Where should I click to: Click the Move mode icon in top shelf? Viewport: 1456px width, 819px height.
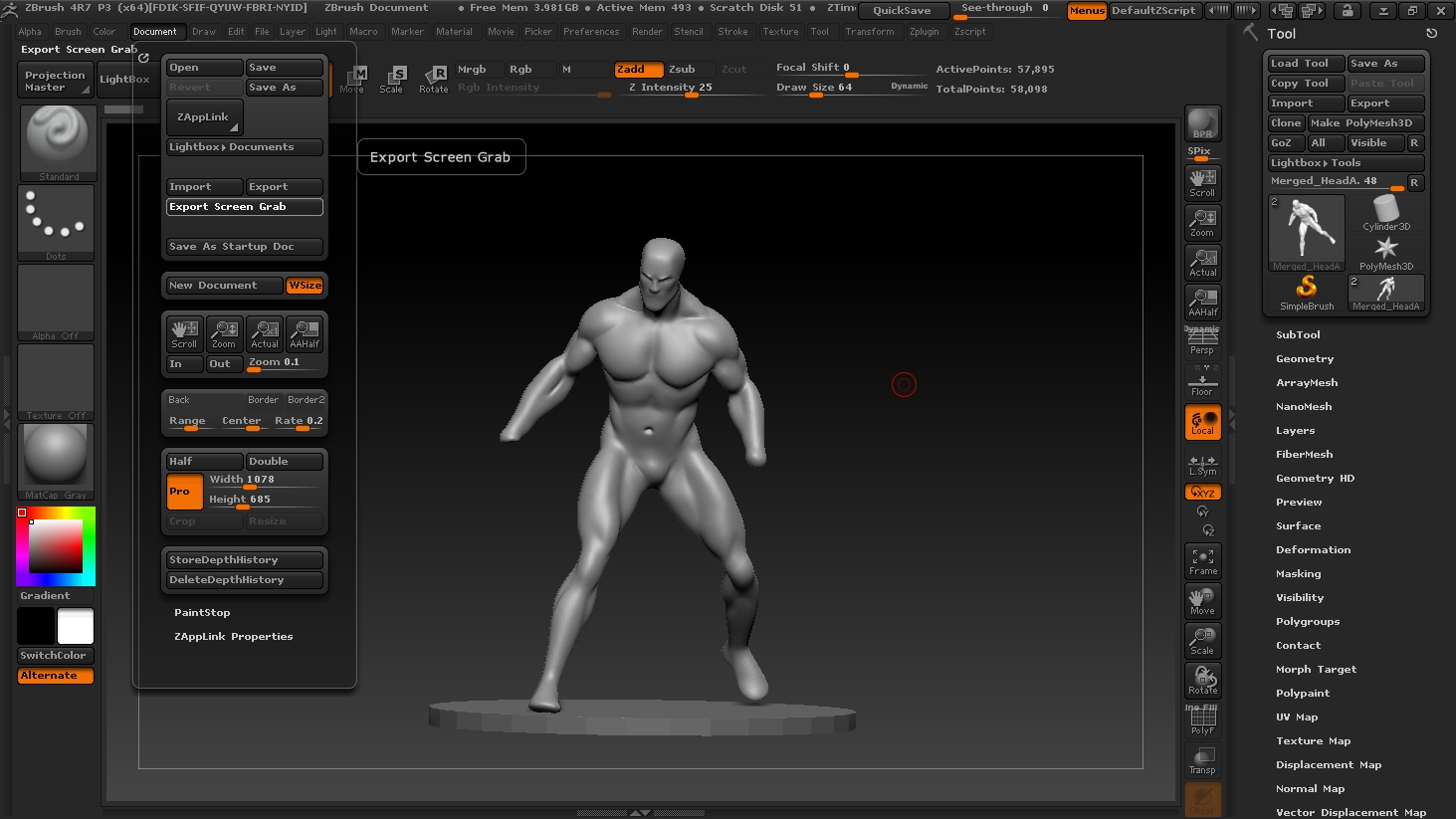[x=353, y=79]
